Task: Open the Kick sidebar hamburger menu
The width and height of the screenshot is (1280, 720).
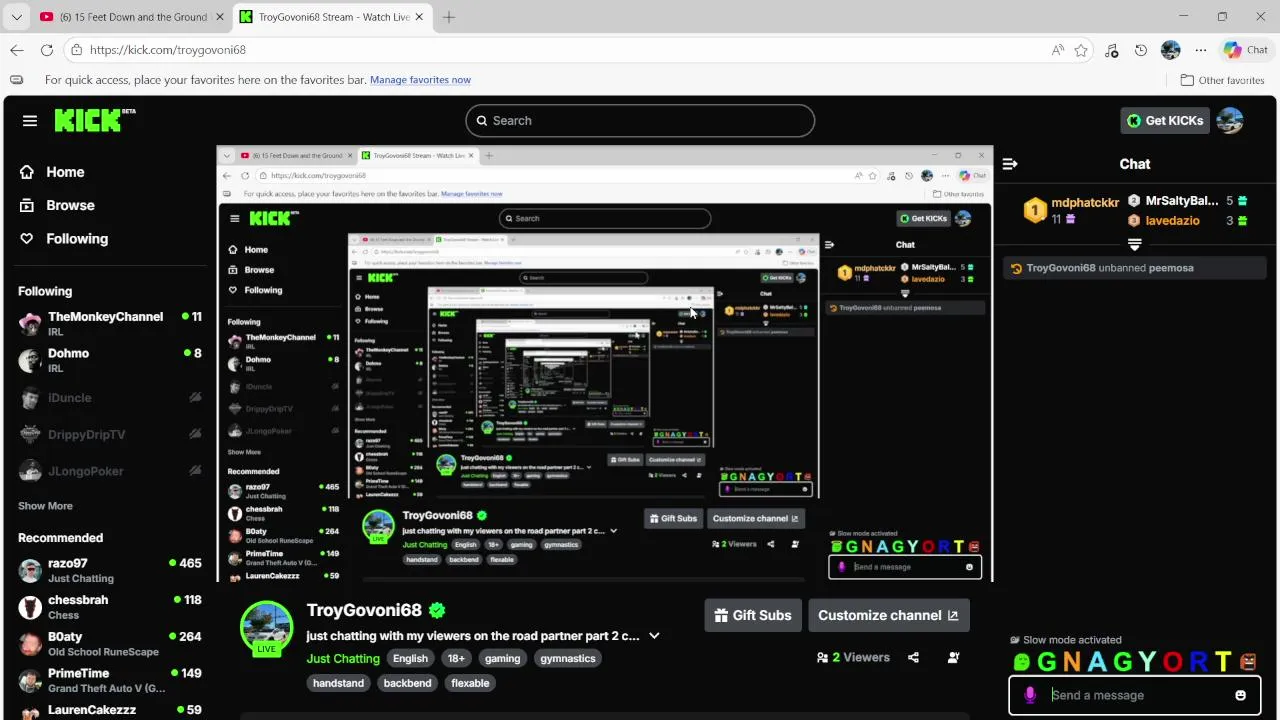Action: tap(30, 120)
